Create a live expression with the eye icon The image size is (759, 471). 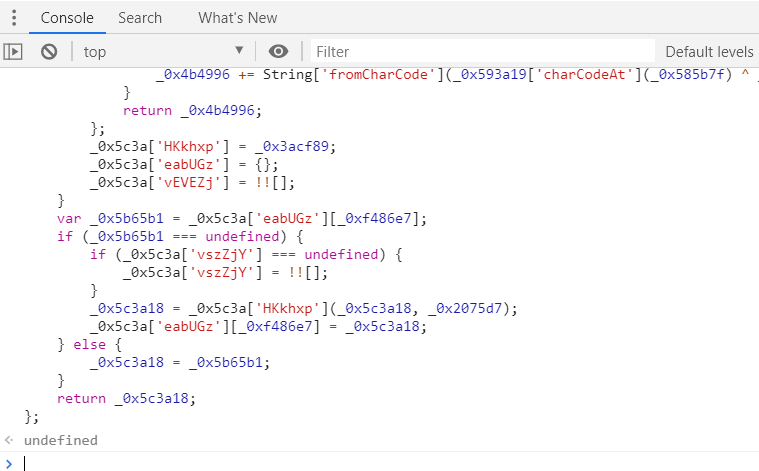click(279, 51)
